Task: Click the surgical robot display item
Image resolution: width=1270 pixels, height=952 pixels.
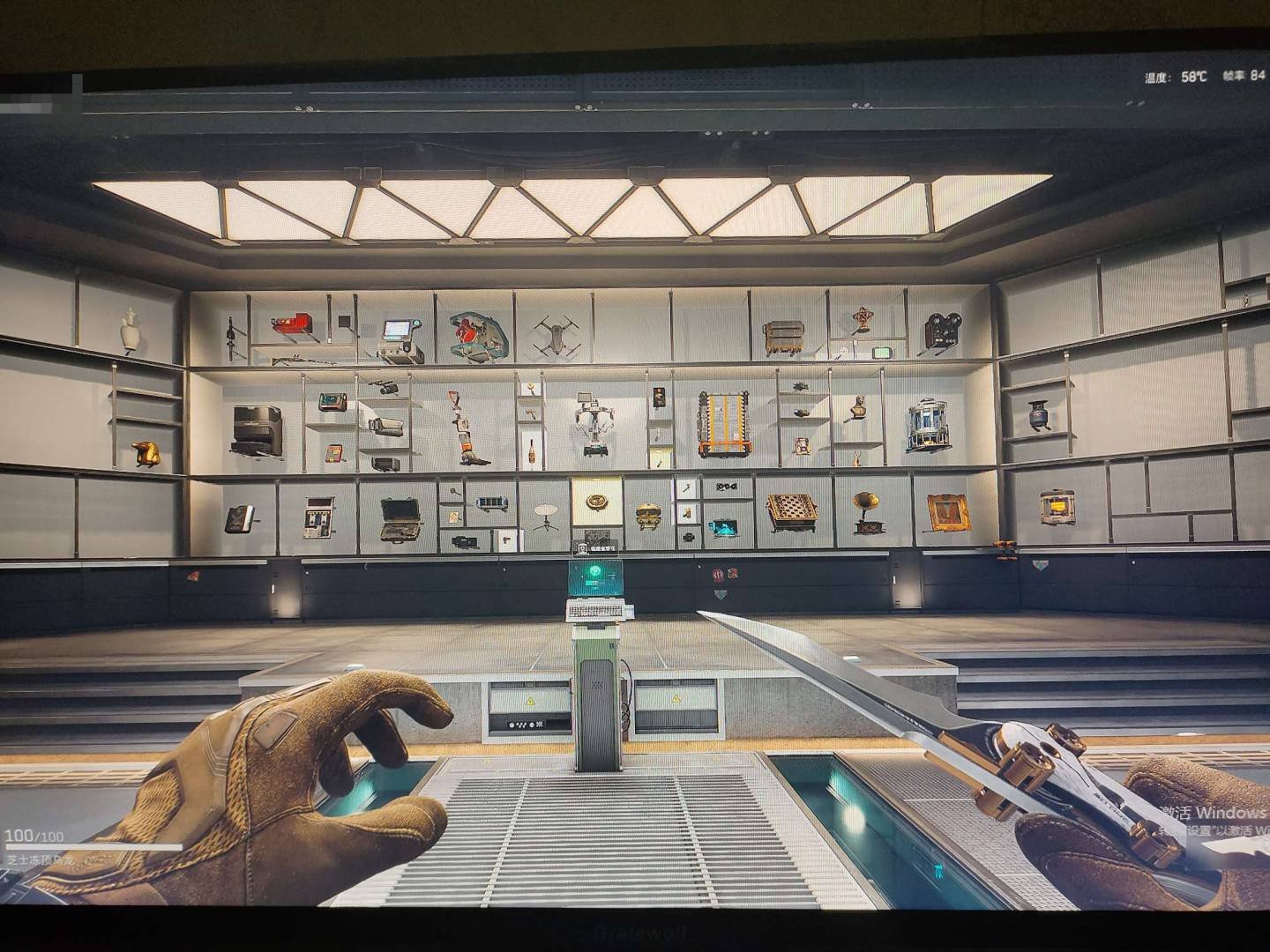Action: coord(594,424)
